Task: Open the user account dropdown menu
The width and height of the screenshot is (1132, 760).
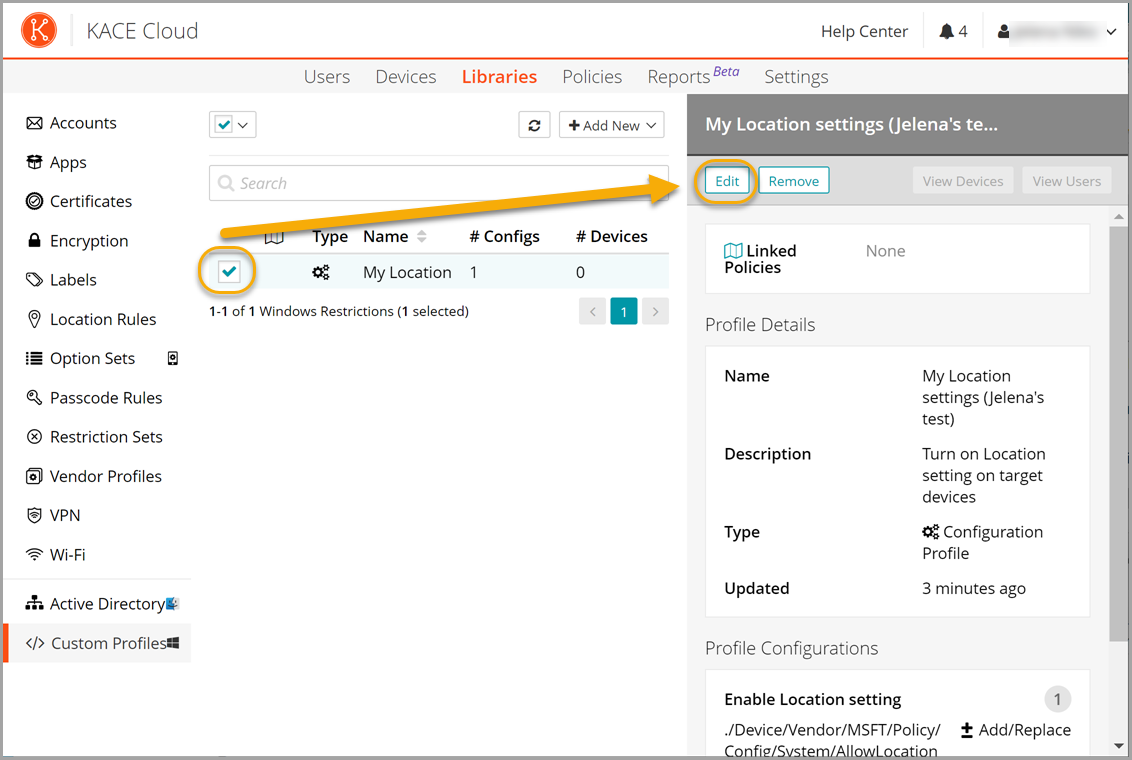Action: click(x=1057, y=32)
